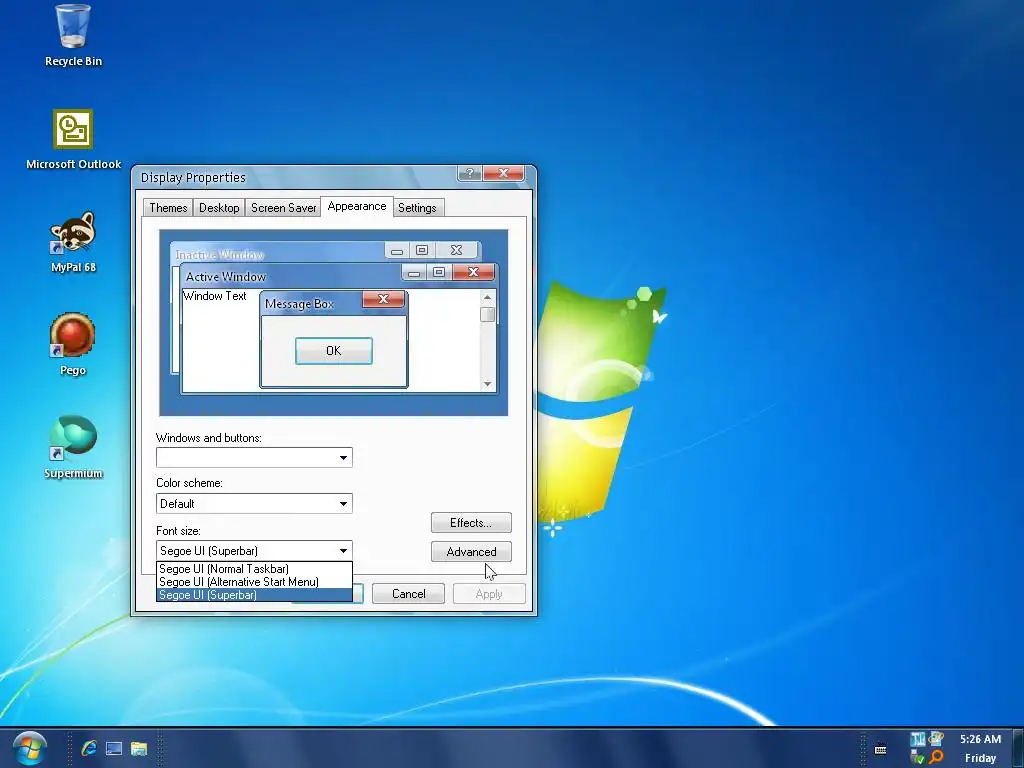Choose Segoe UI (Alternative Start Menu) option
This screenshot has width=1024, height=768.
[x=254, y=582]
